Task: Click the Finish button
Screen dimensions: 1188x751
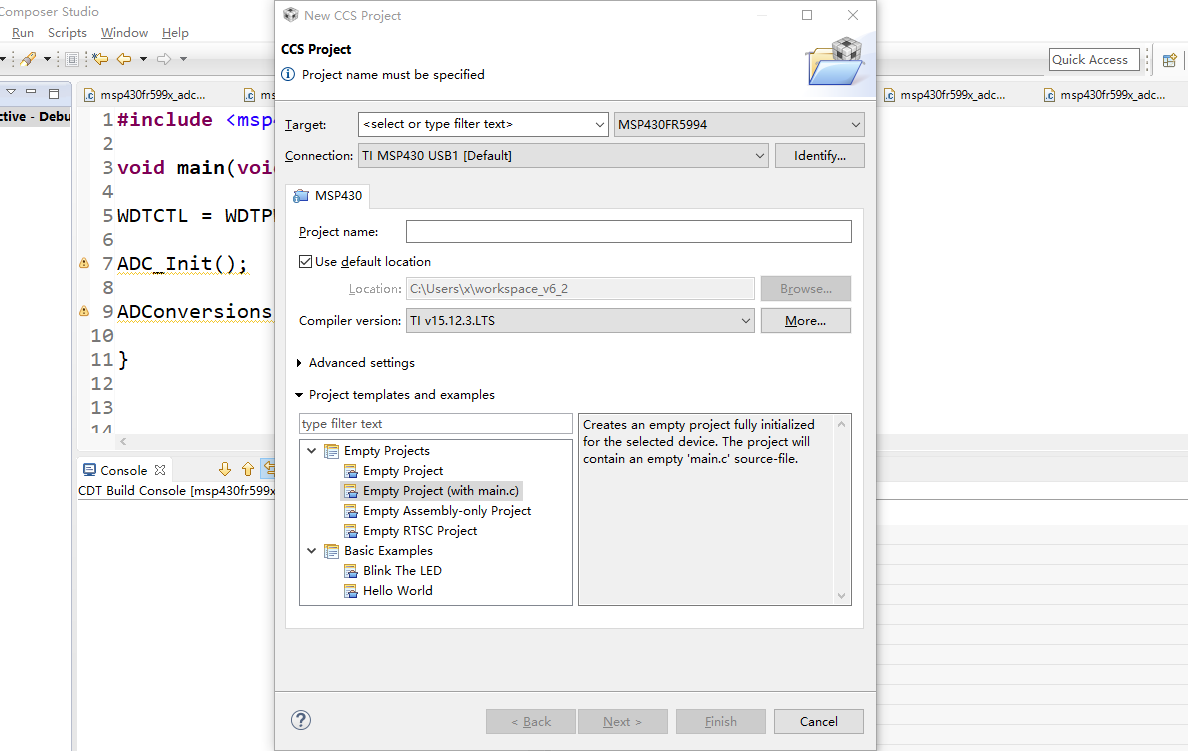Action: coord(721,721)
